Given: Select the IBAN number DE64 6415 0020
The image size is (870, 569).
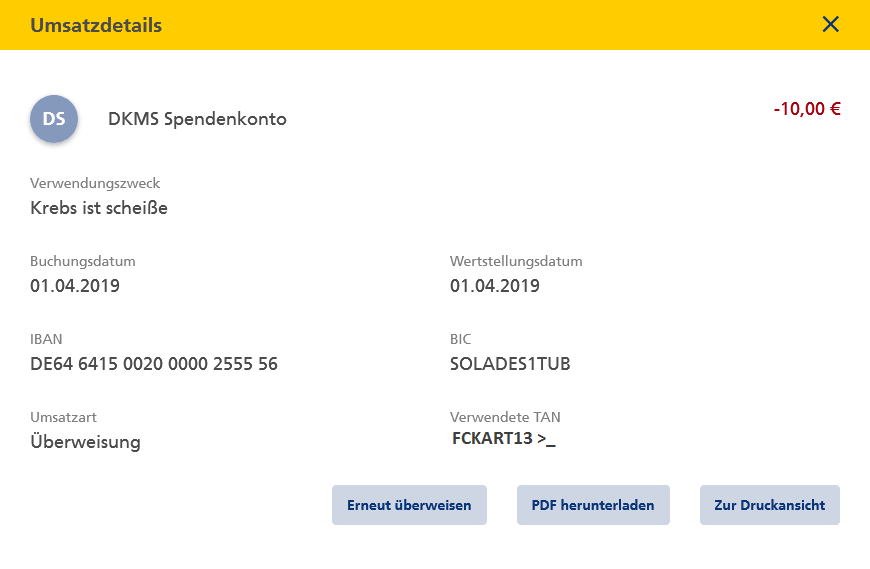Looking at the screenshot, I should pyautogui.click(x=154, y=364).
